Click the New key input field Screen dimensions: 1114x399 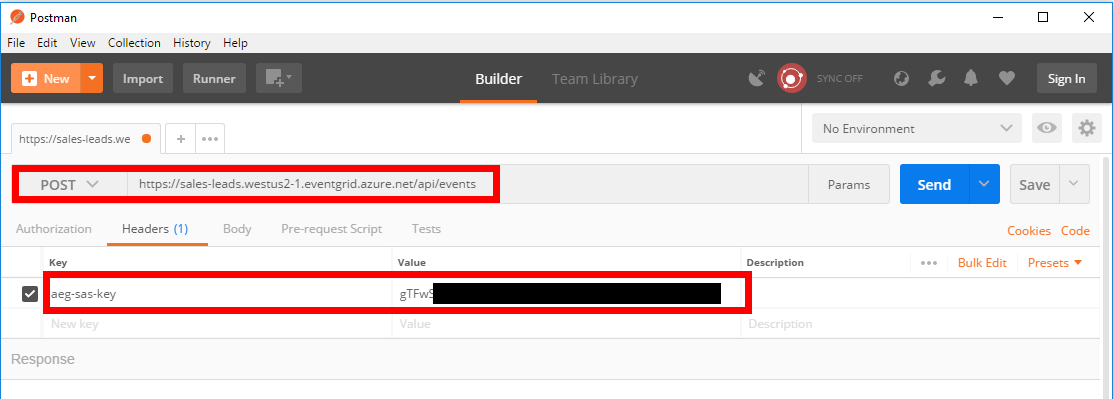coord(218,324)
